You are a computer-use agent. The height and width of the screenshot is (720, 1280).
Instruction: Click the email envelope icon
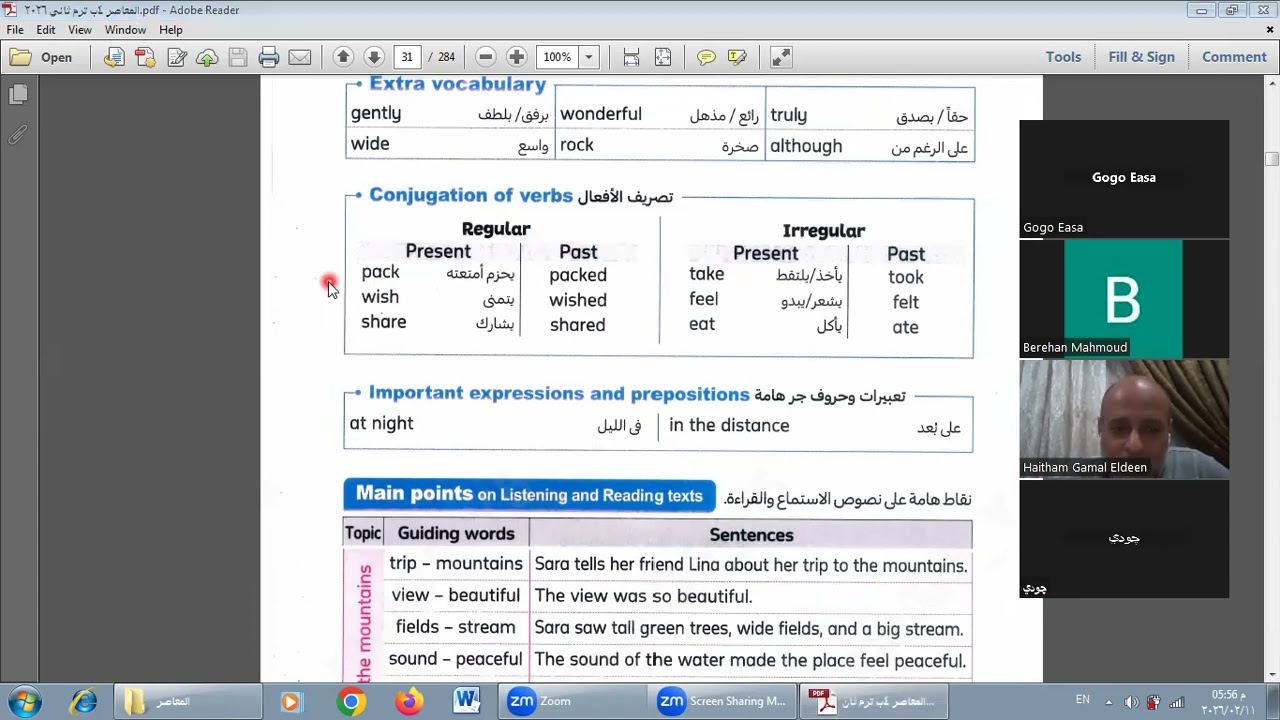pyautogui.click(x=300, y=57)
